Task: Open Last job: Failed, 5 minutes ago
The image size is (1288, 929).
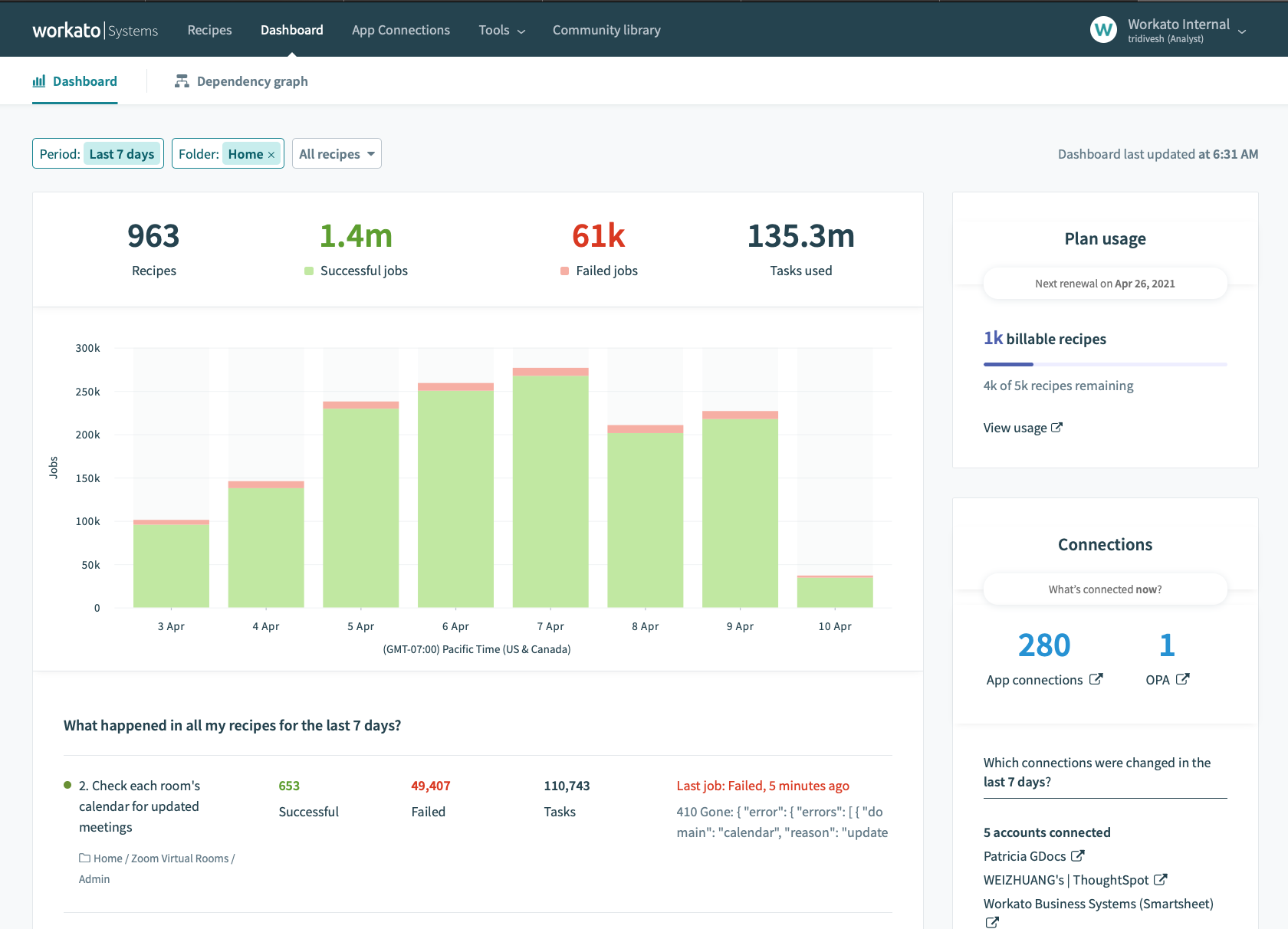Action: pyautogui.click(x=763, y=786)
